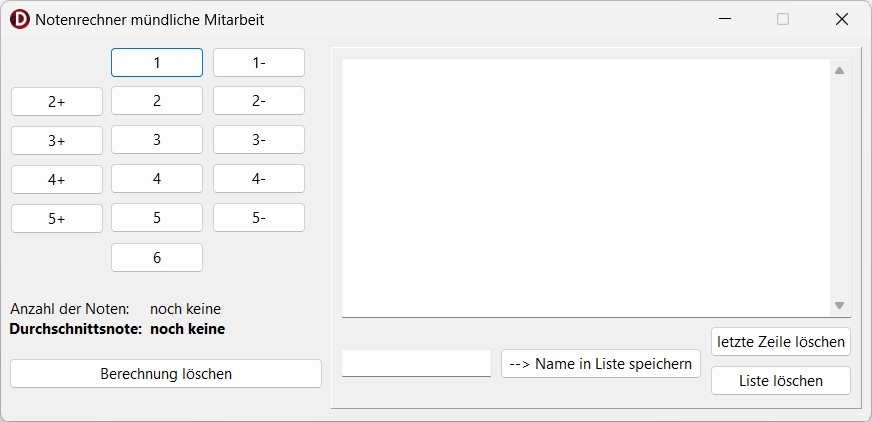This screenshot has height=422, width=872.
Task: Add a 4+ grade
Action: click(x=57, y=179)
